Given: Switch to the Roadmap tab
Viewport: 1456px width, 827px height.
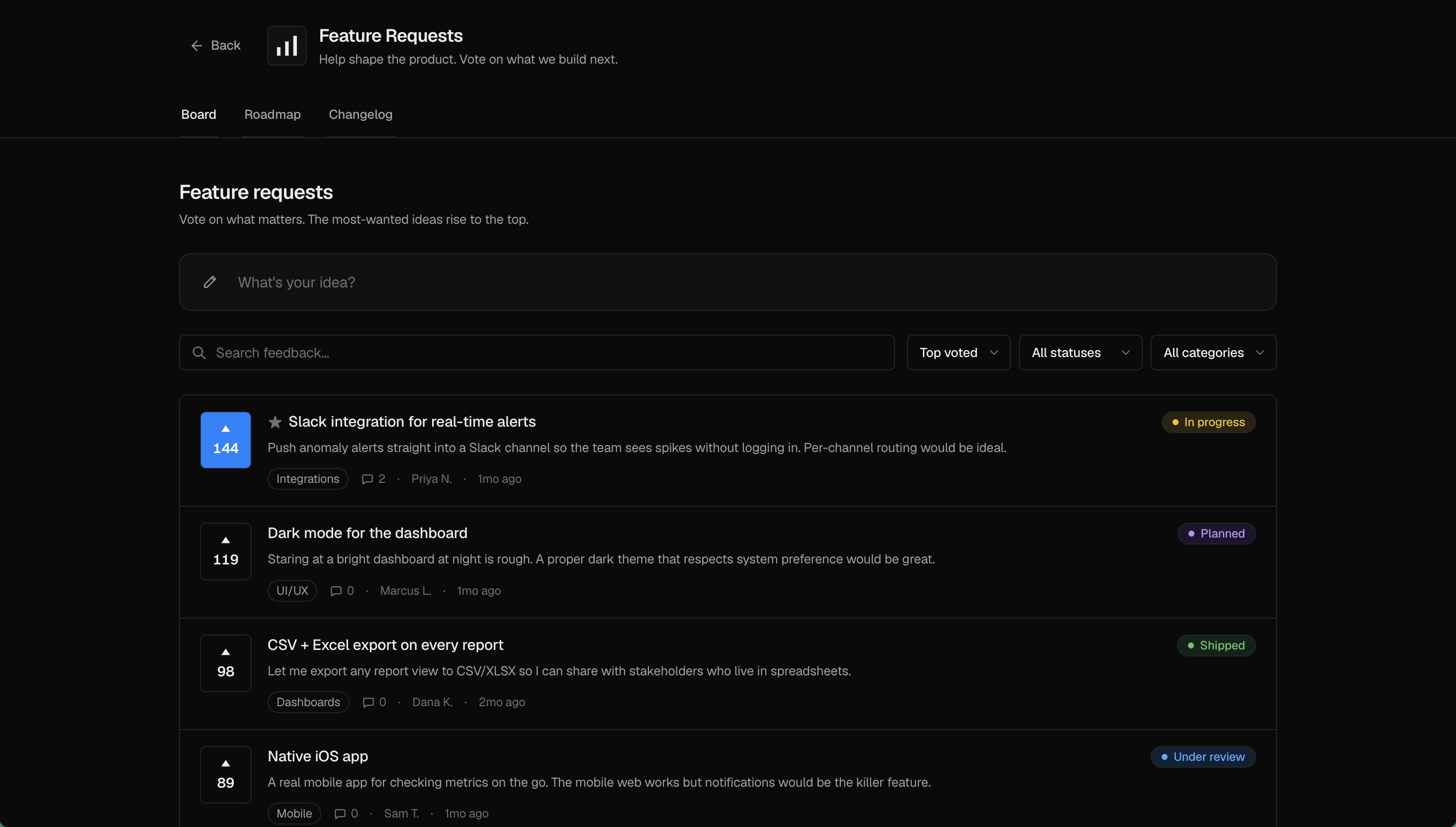Looking at the screenshot, I should pos(273,114).
